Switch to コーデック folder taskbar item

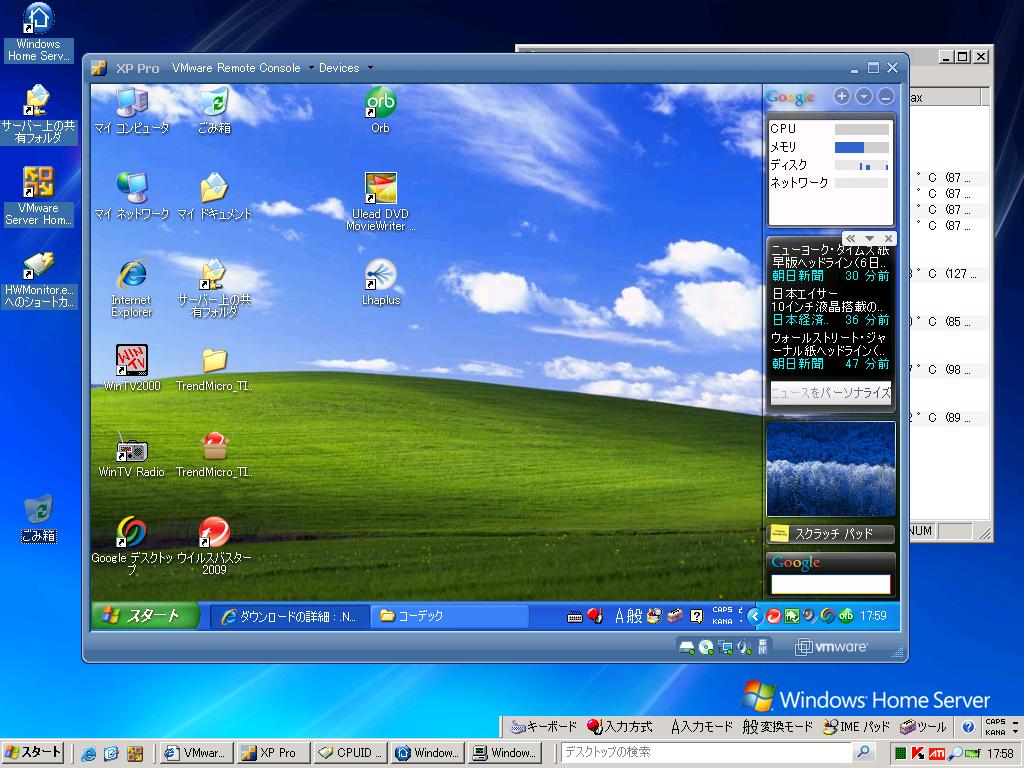(x=449, y=616)
